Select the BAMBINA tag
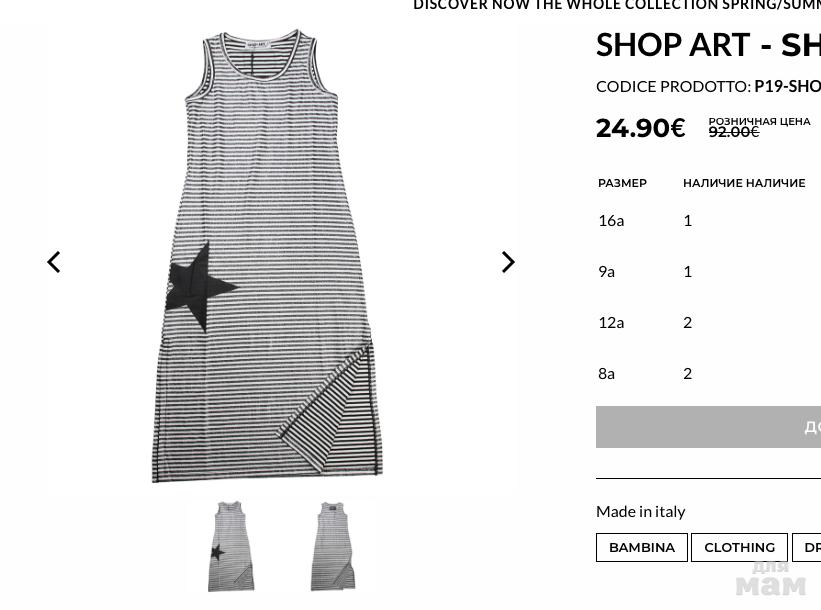 coord(641,547)
